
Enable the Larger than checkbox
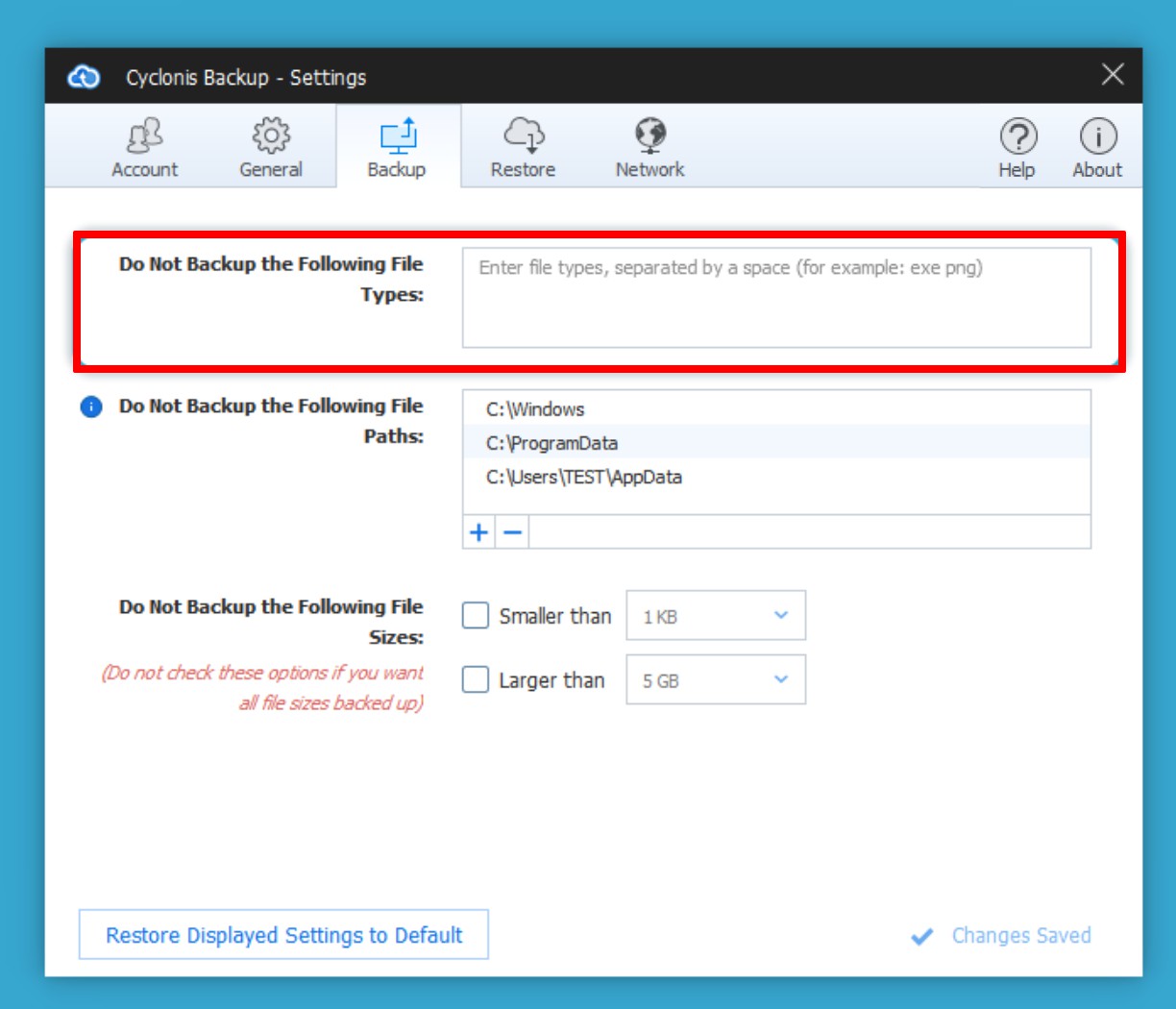(x=476, y=680)
